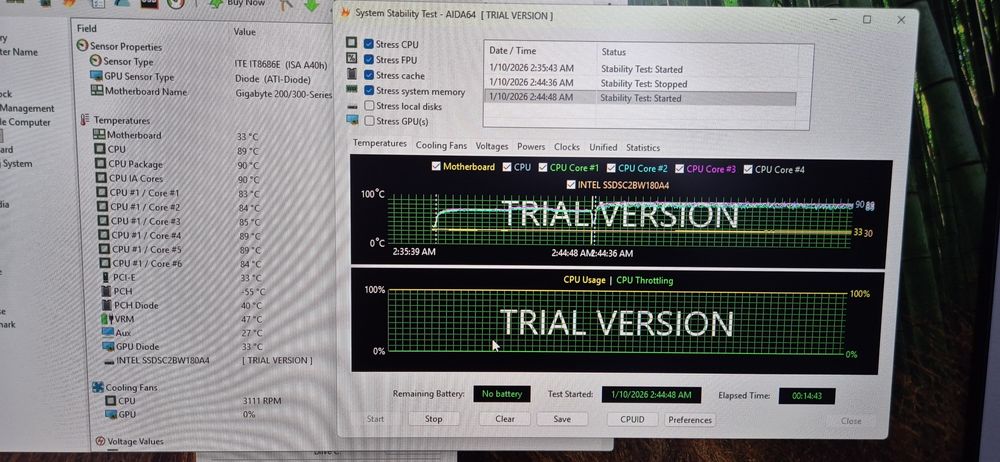
Task: Click the drive icon beside INTEL SSDSC2BW180A4 in sensor list
Action: [109, 361]
